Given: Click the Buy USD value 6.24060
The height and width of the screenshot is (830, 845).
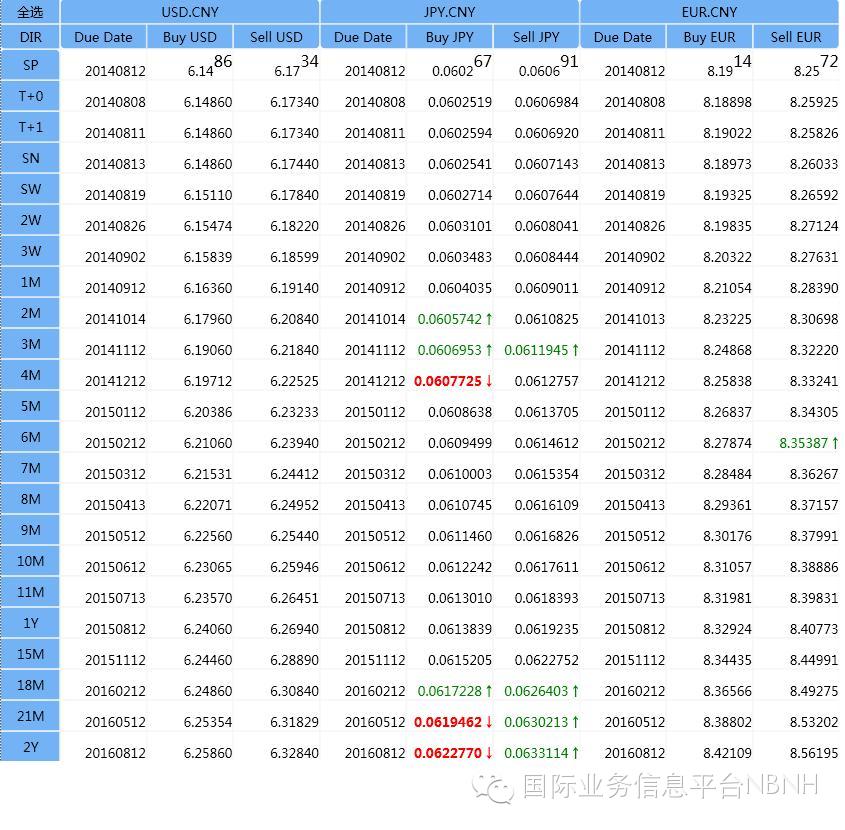Looking at the screenshot, I should (x=208, y=629).
